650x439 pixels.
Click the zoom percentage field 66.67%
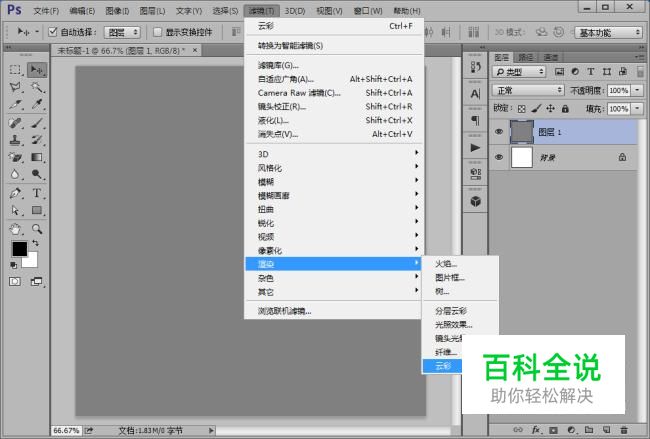click(66, 430)
